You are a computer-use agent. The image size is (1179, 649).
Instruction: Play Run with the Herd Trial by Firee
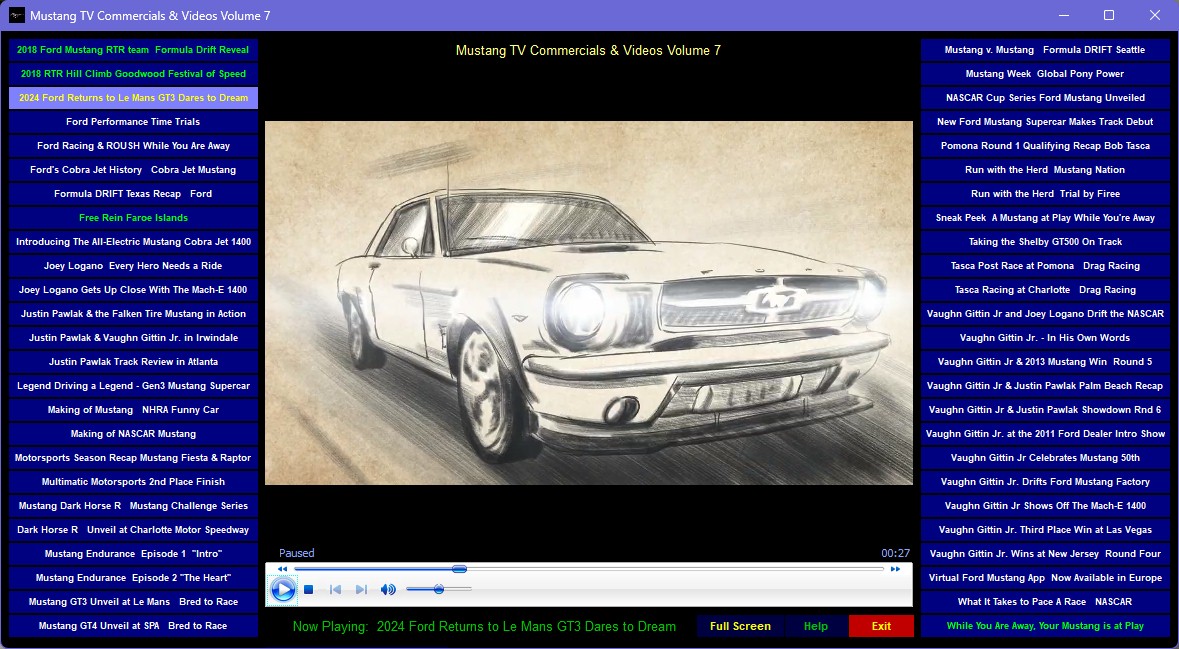point(1045,194)
